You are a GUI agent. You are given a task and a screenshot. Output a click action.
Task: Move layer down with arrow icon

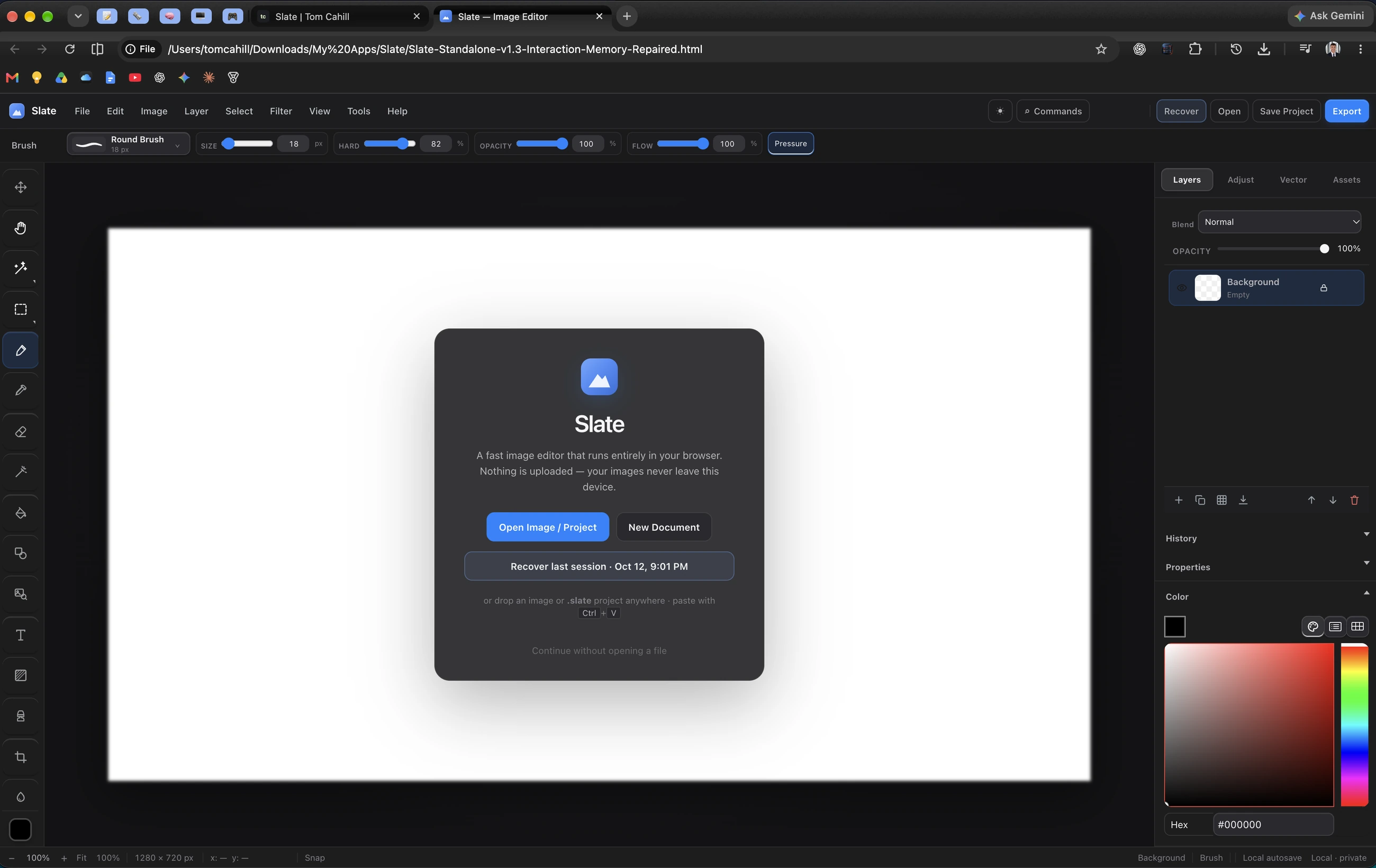(1333, 500)
